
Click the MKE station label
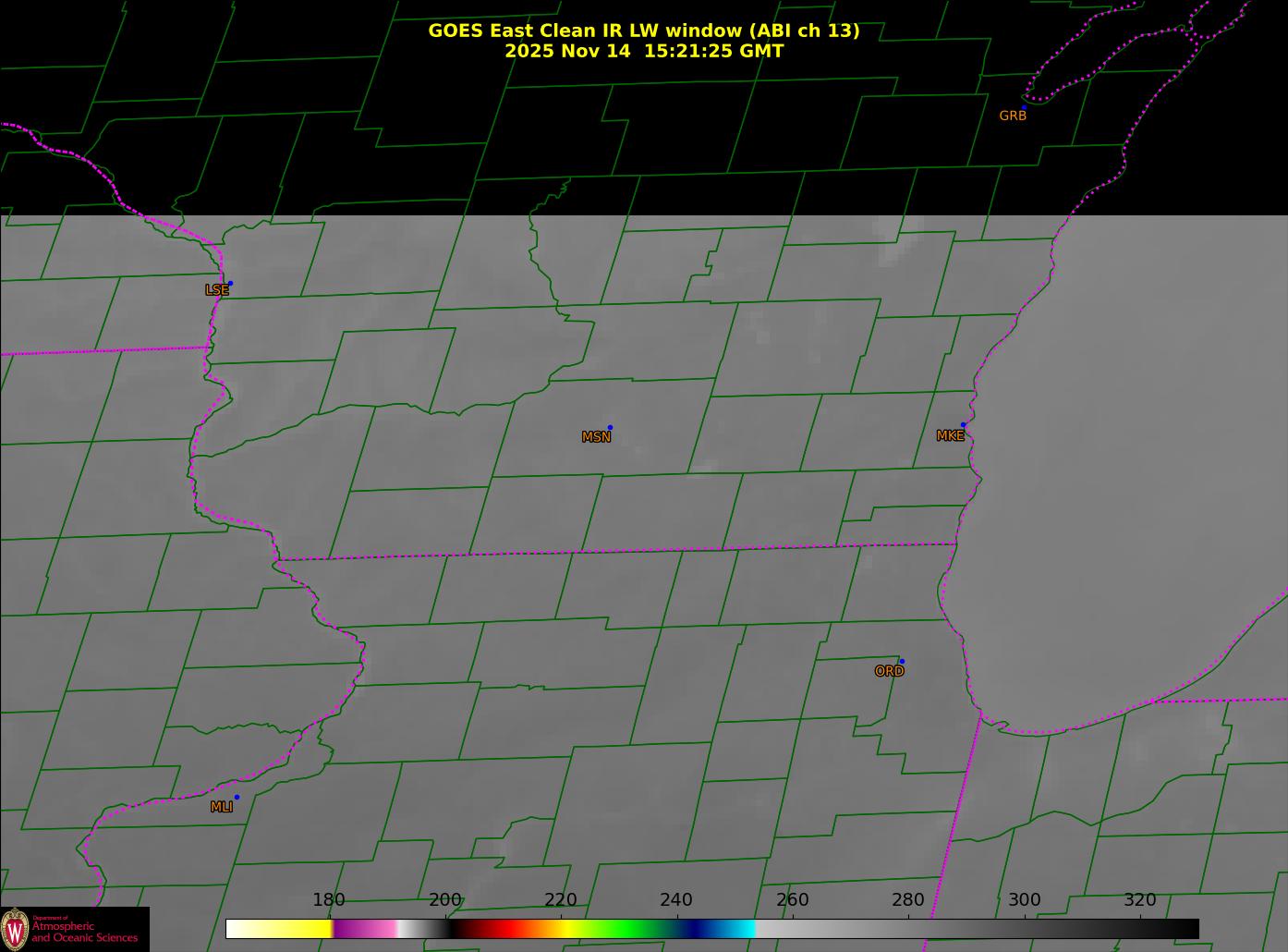tap(950, 436)
